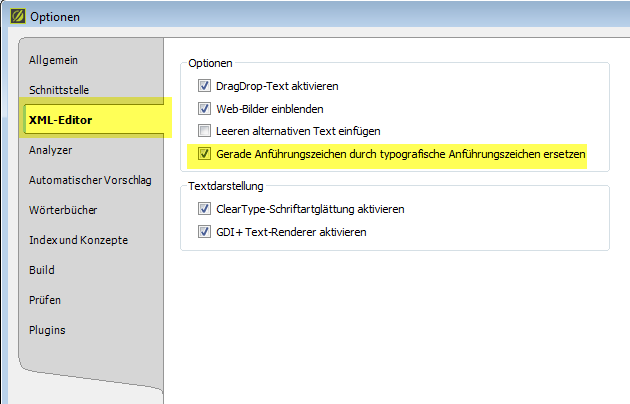
Task: Open the Allgemein settings tab
Action: pyautogui.click(x=54, y=60)
